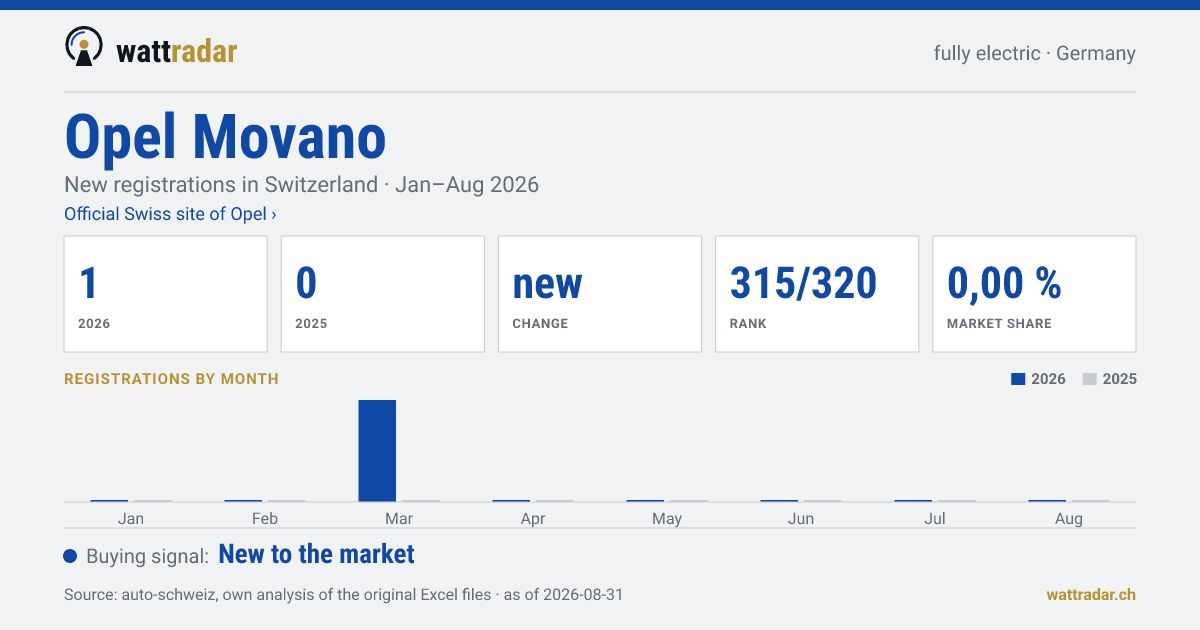
Task: Click the REGISTRATIONS BY MONTH heading
Action: point(171,379)
